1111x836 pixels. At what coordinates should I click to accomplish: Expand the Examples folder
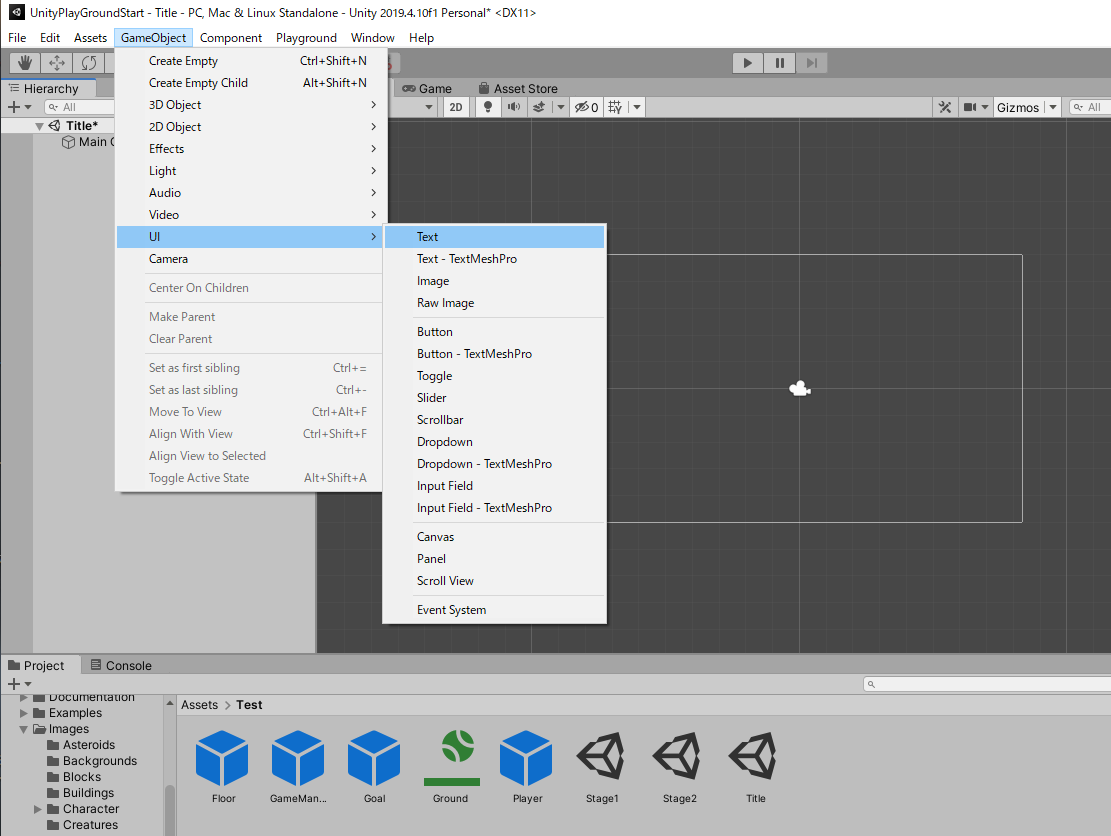coord(24,713)
